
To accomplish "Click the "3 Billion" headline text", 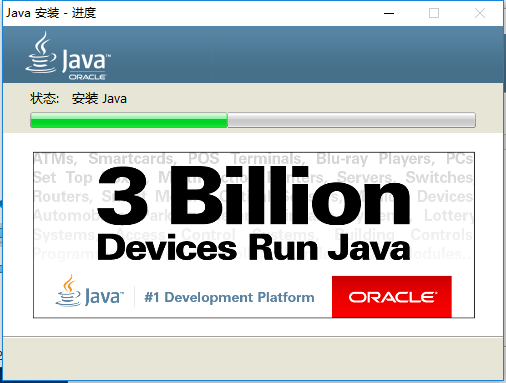I will point(253,196).
